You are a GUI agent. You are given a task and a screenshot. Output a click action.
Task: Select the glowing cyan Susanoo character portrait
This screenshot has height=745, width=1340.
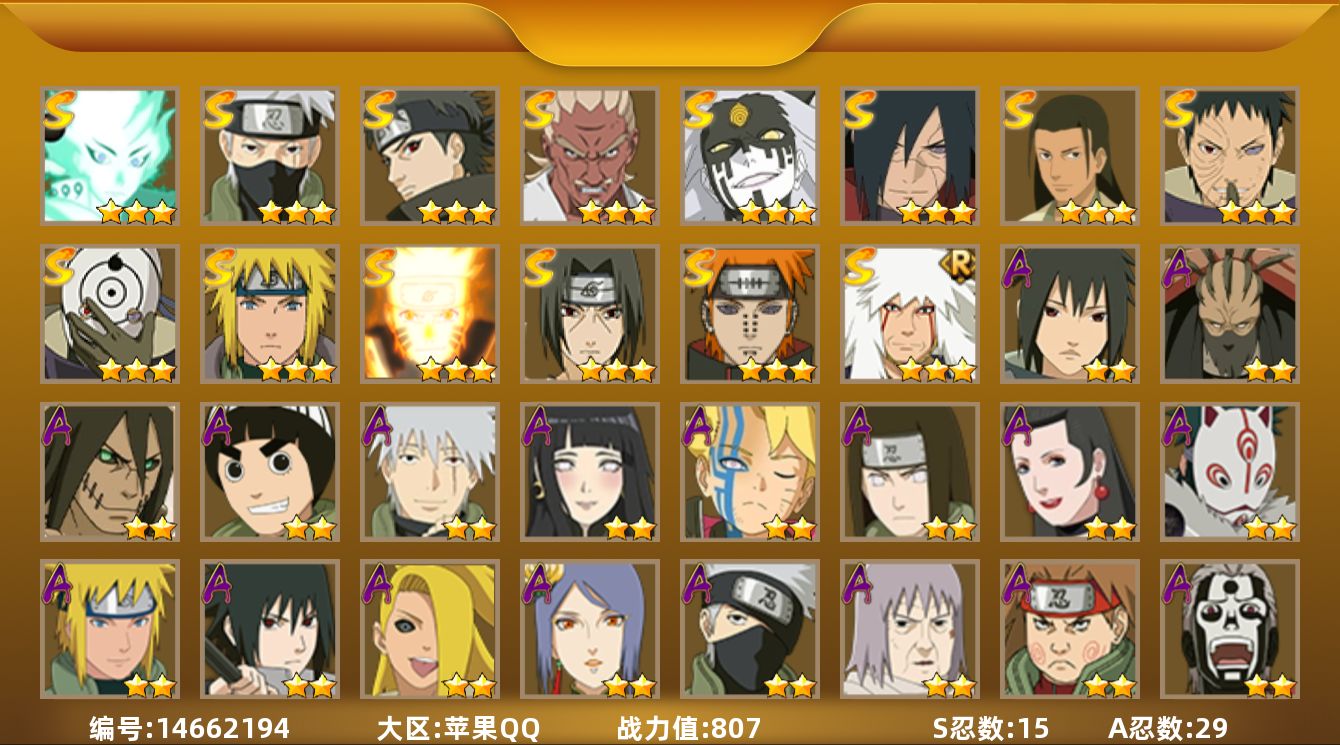pyautogui.click(x=109, y=156)
